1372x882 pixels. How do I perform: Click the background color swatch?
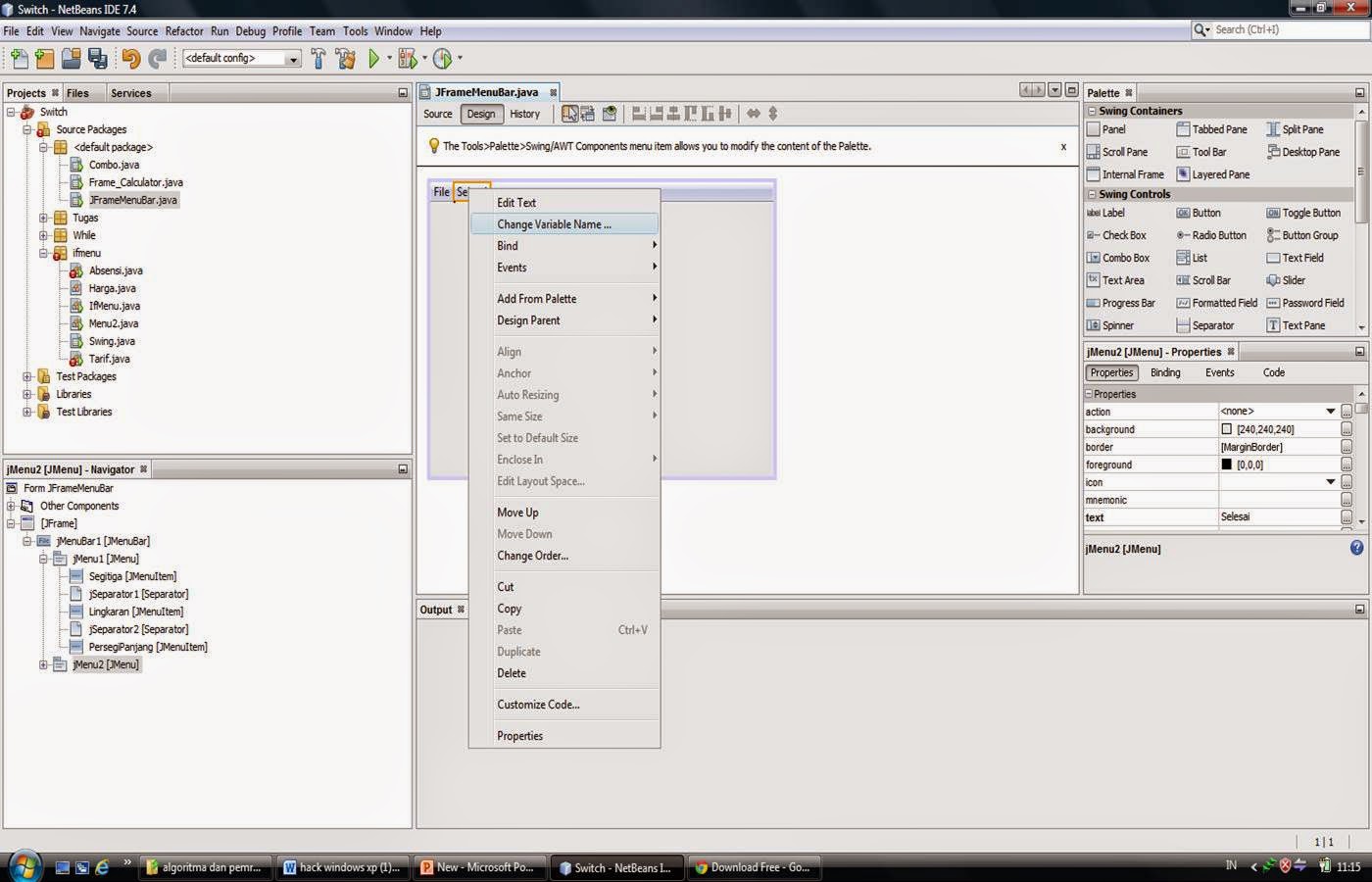1227,429
